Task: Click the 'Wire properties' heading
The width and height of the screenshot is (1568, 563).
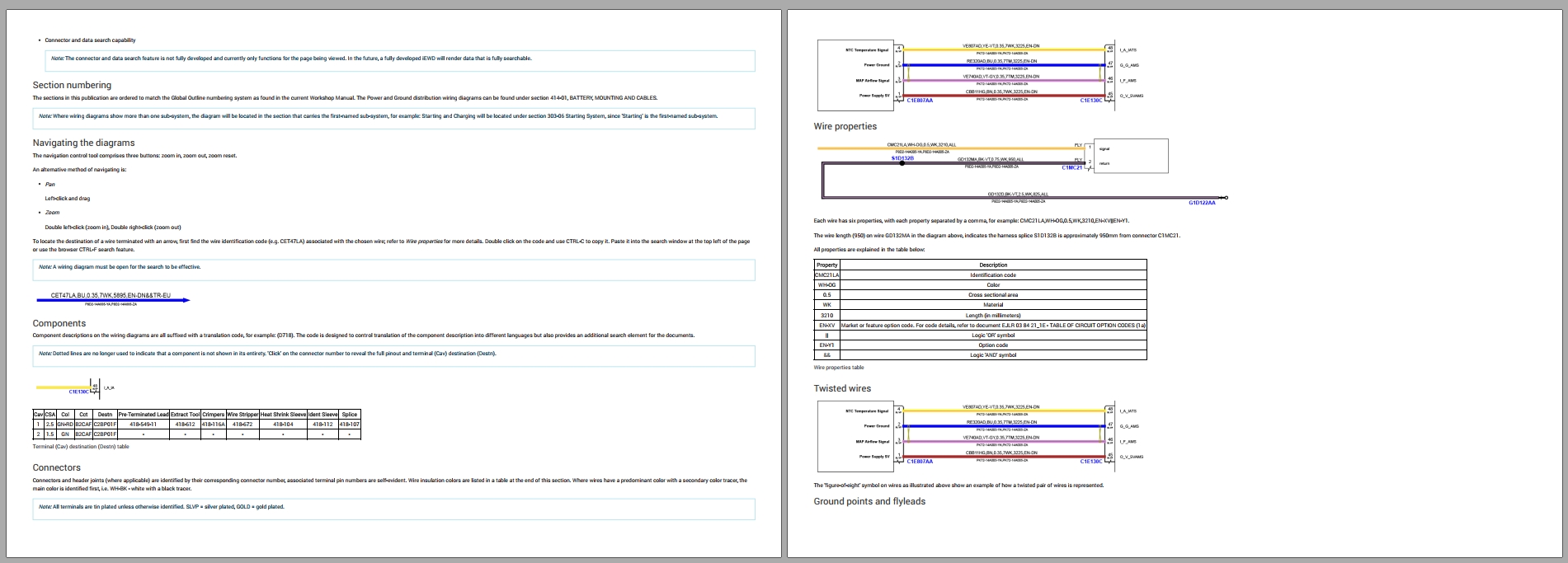Action: (x=845, y=126)
